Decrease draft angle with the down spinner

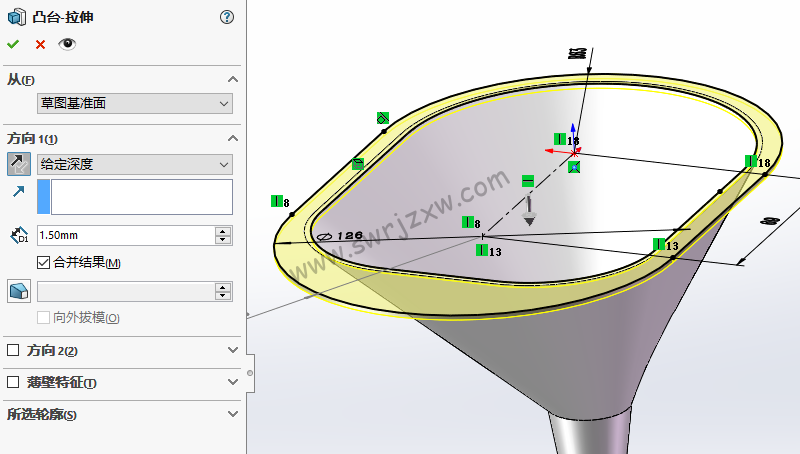pos(223,296)
